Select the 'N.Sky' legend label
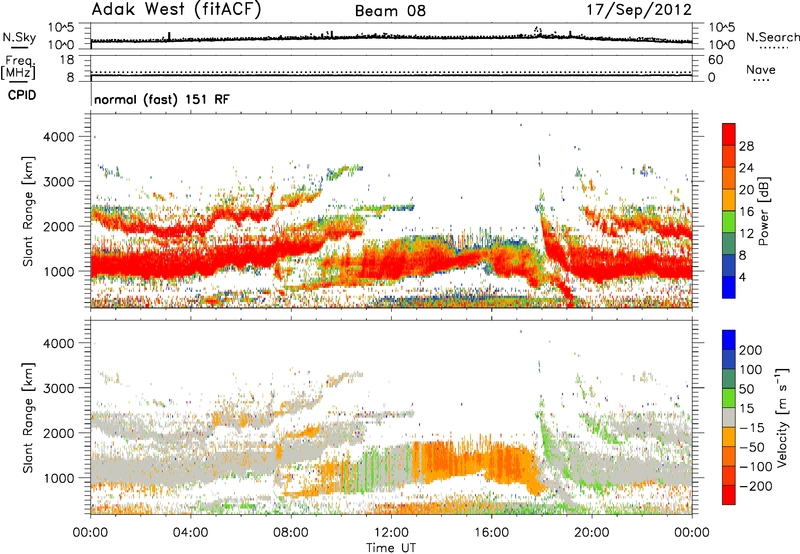 (19, 37)
